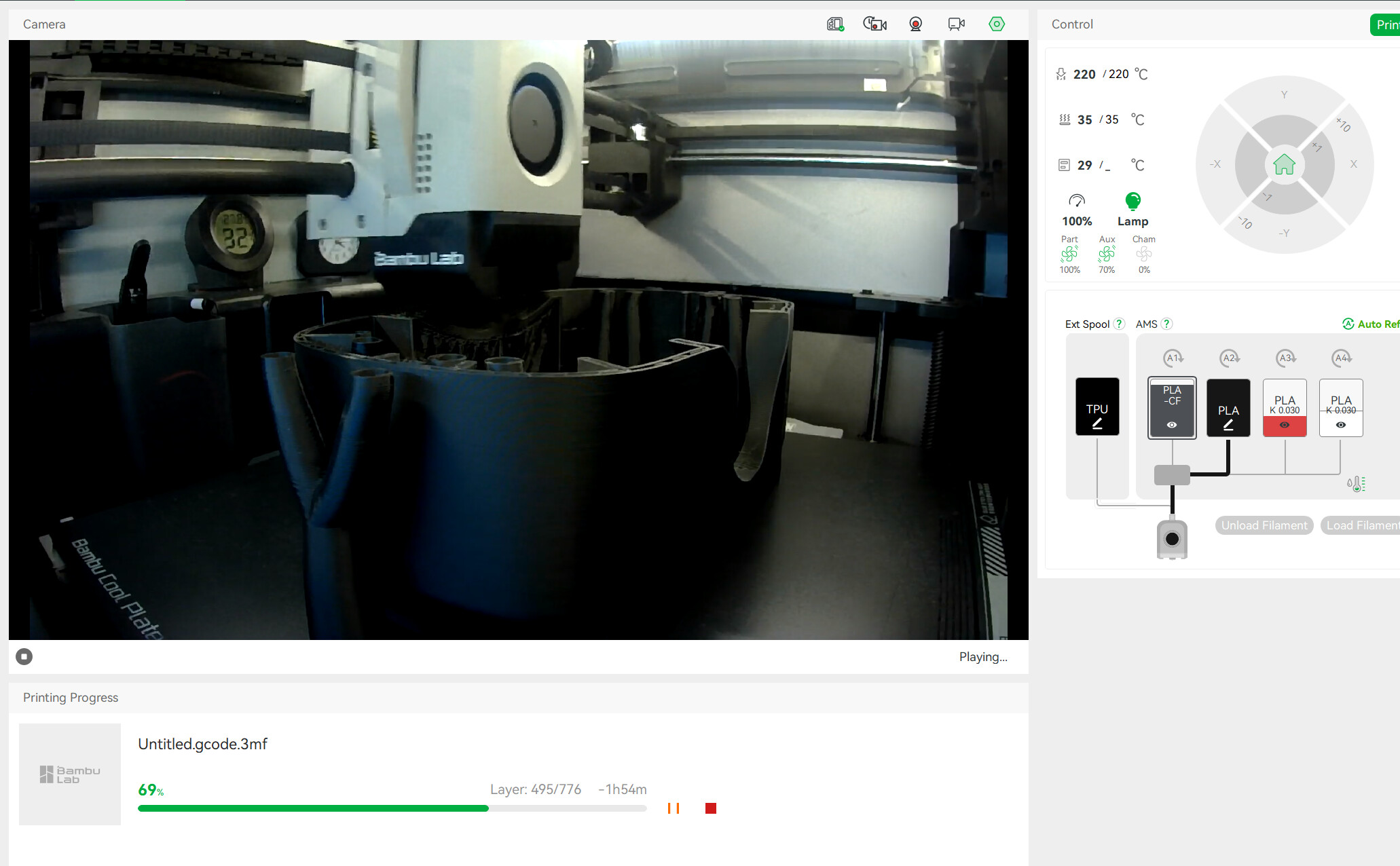Toggle timelapse recording icon
This screenshot has width=1400, height=866.
pos(874,24)
